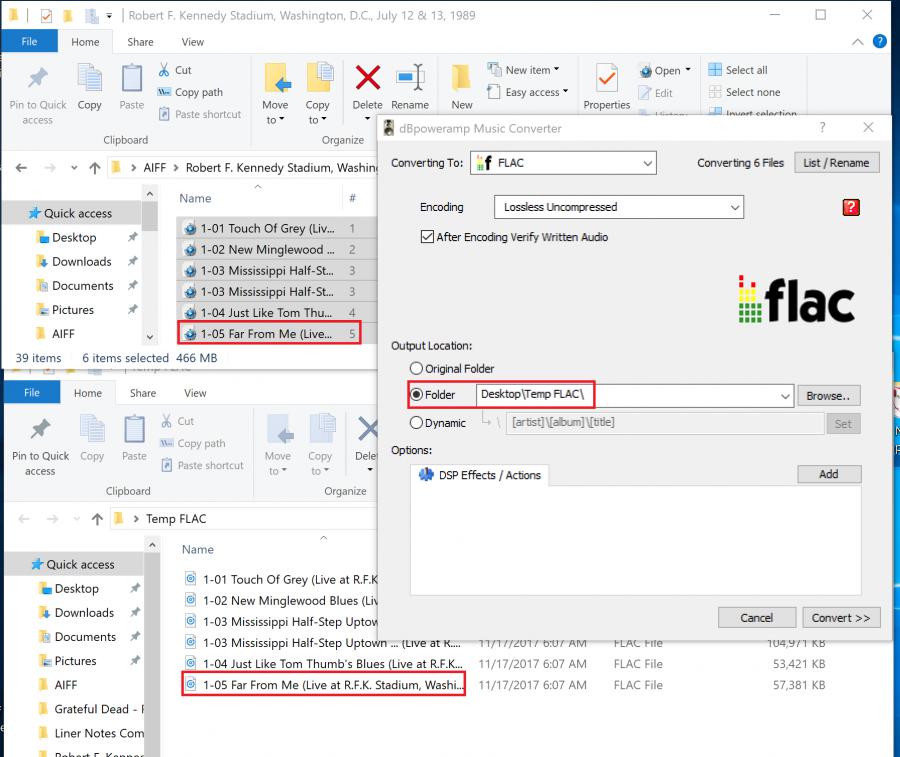The width and height of the screenshot is (900, 757).
Task: Click Up arrow in Temp FLAC window
Action: click(x=97, y=519)
